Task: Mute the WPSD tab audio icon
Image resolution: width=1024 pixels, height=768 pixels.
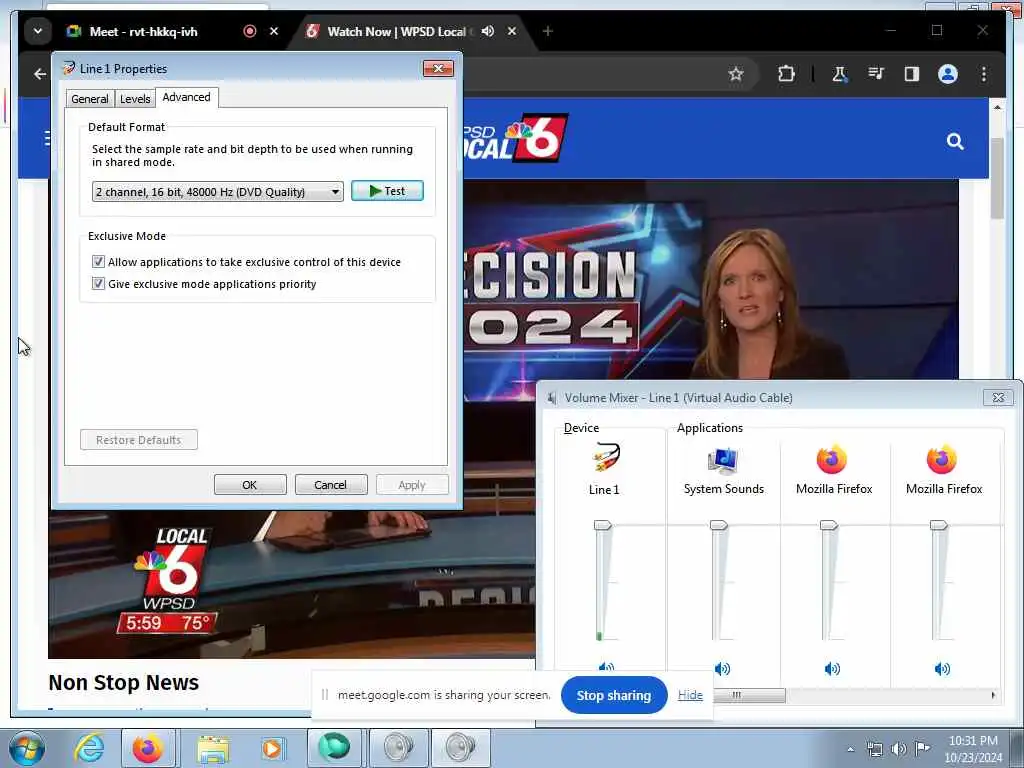Action: [487, 31]
